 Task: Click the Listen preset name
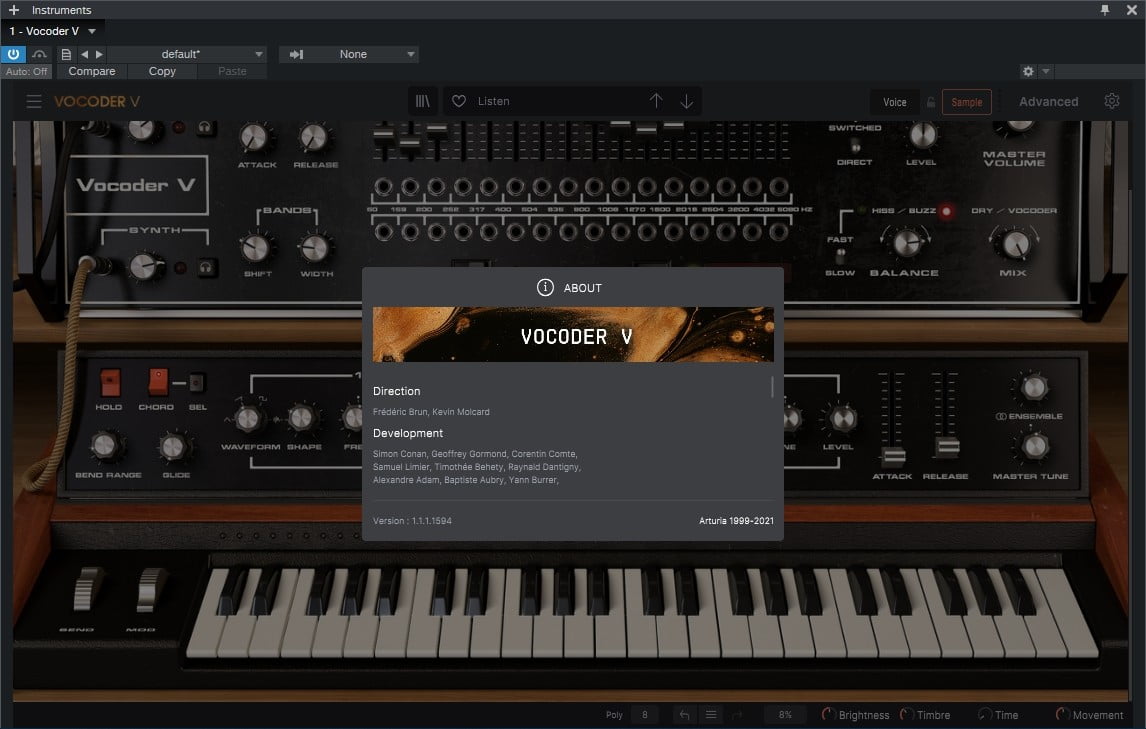[493, 102]
